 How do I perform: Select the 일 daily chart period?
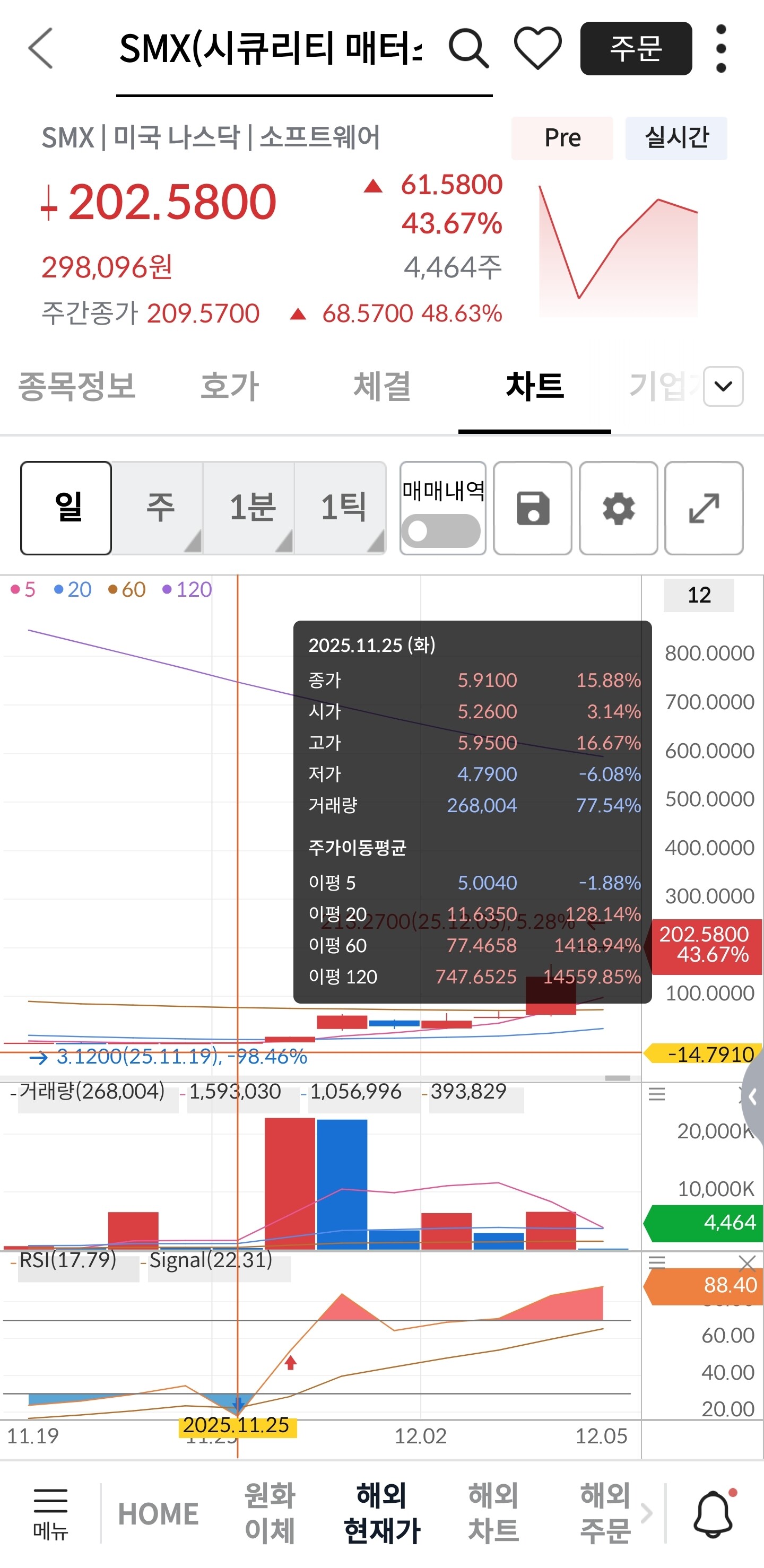click(x=66, y=508)
